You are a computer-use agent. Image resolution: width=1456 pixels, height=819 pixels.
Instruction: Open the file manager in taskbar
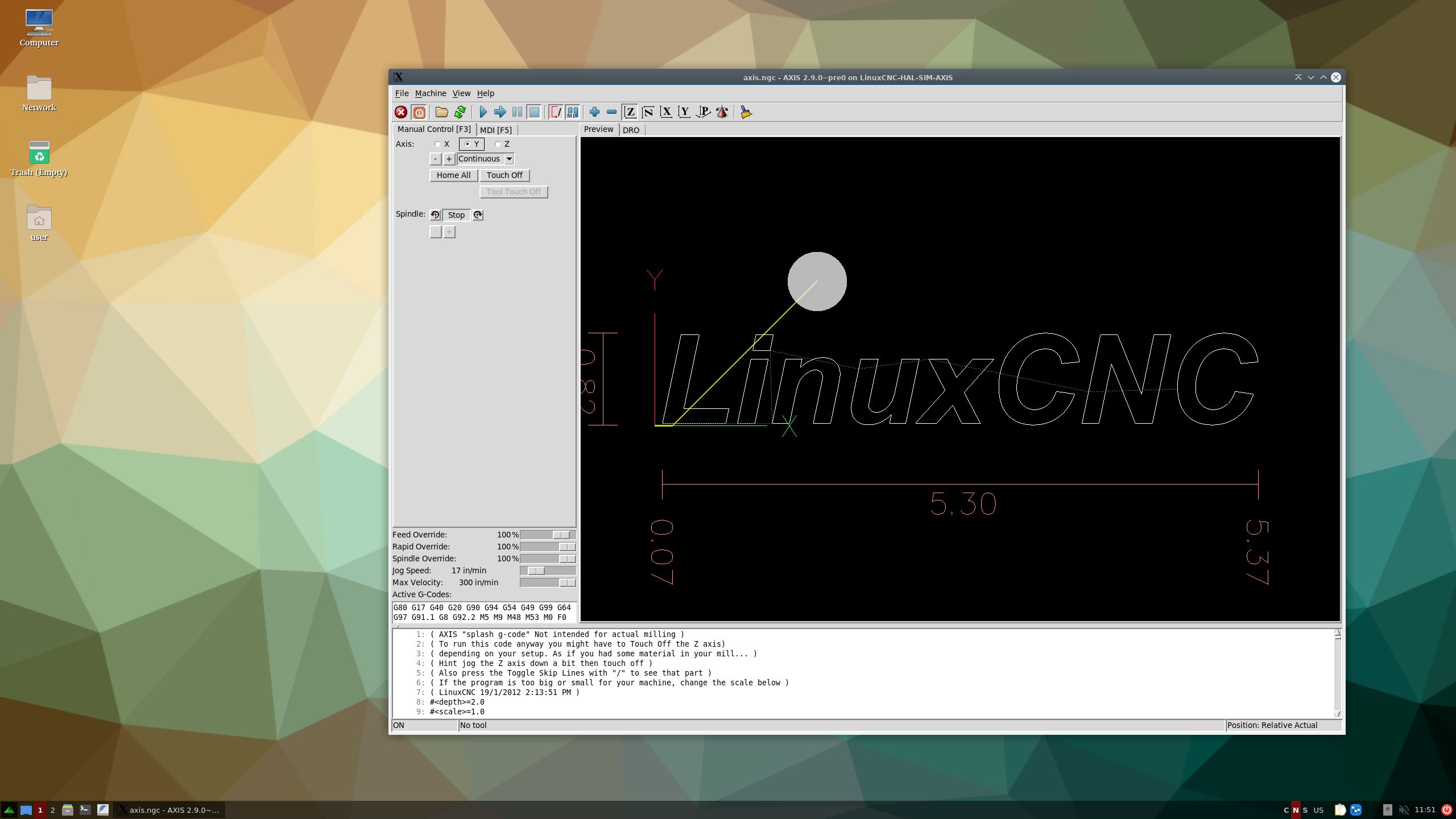click(x=67, y=810)
